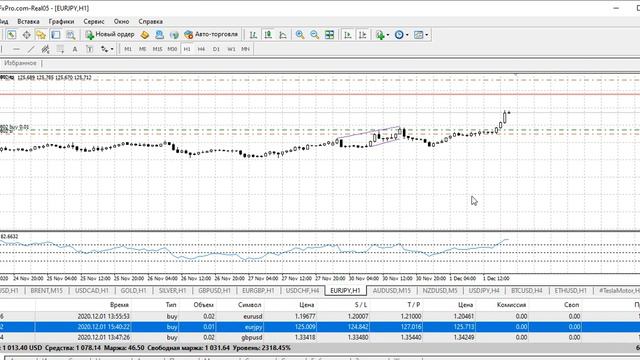640x360 pixels.
Task: Select the text tool labeled A
Action: click(75, 49)
